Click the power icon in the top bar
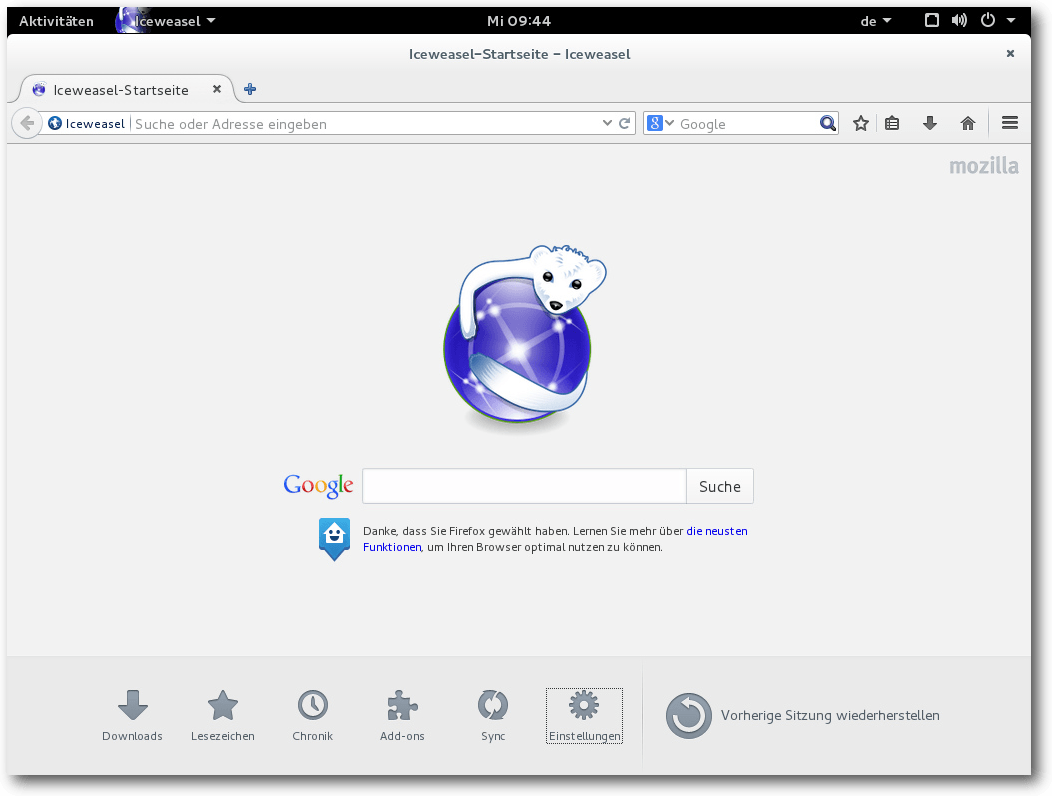 click(x=988, y=20)
